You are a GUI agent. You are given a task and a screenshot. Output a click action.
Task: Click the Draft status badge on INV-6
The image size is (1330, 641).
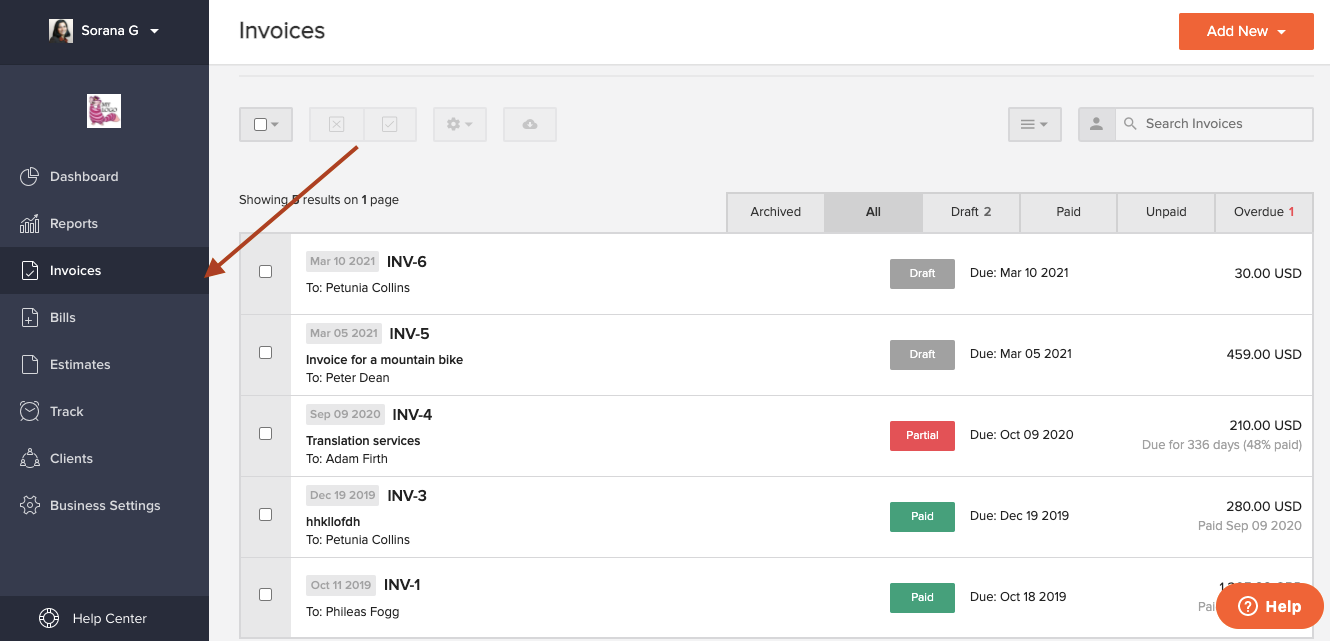tap(922, 273)
